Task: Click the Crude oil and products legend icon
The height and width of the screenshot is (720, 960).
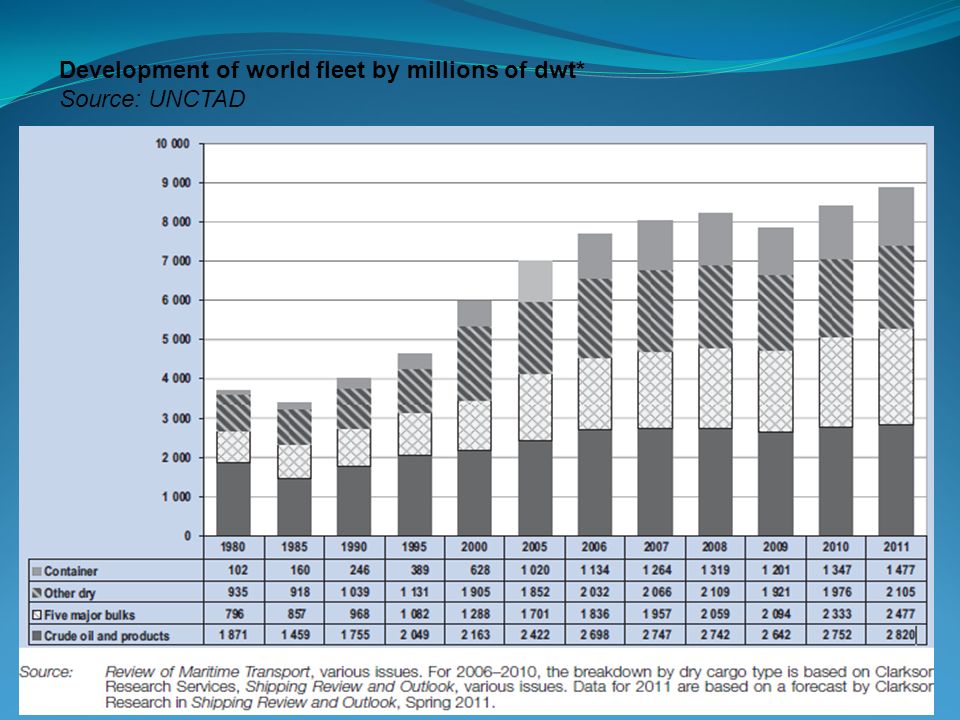Action: (x=37, y=636)
